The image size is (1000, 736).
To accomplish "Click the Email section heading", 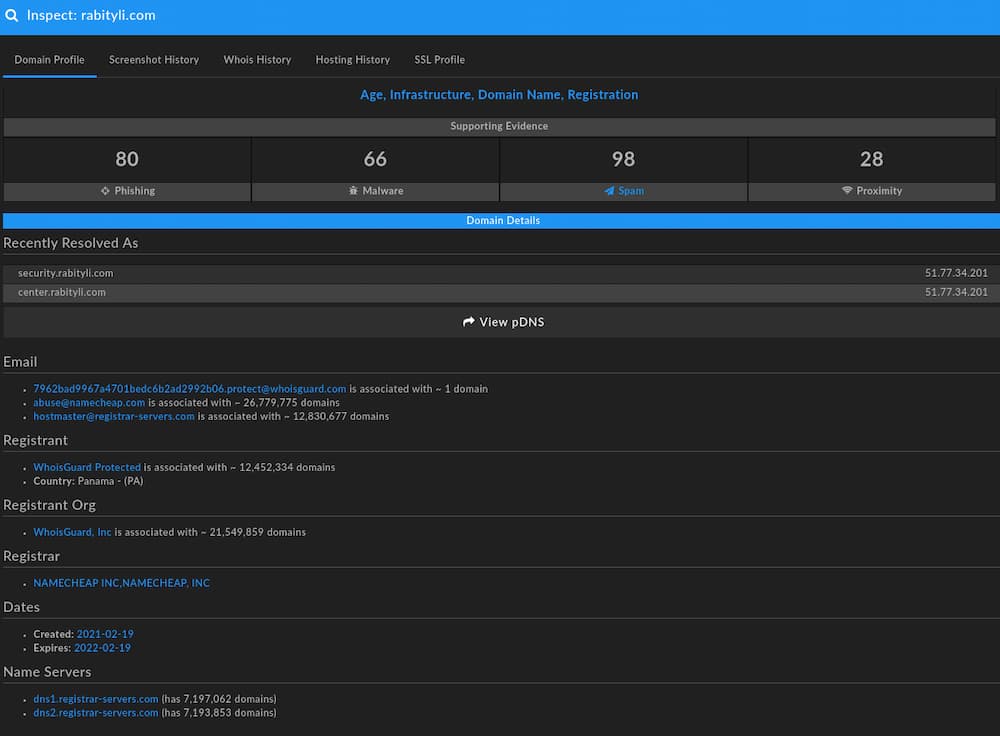I will coord(20,362).
